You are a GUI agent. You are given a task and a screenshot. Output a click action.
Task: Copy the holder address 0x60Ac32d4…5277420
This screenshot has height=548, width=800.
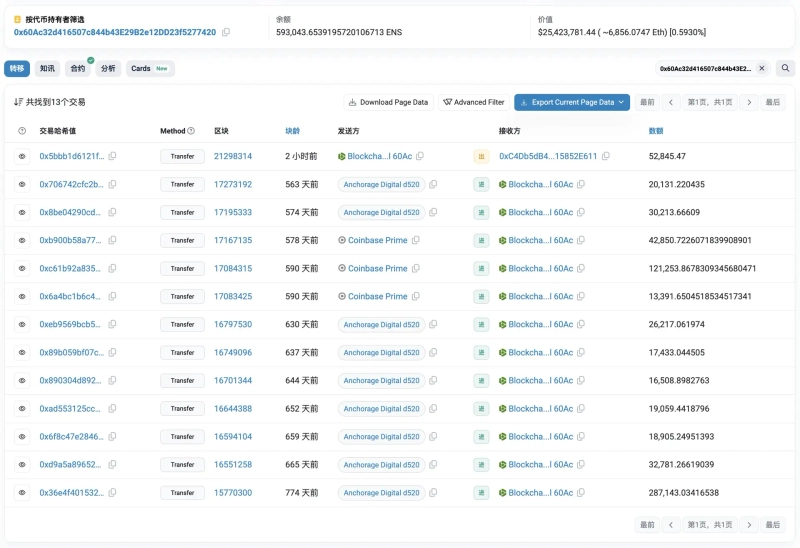[226, 33]
